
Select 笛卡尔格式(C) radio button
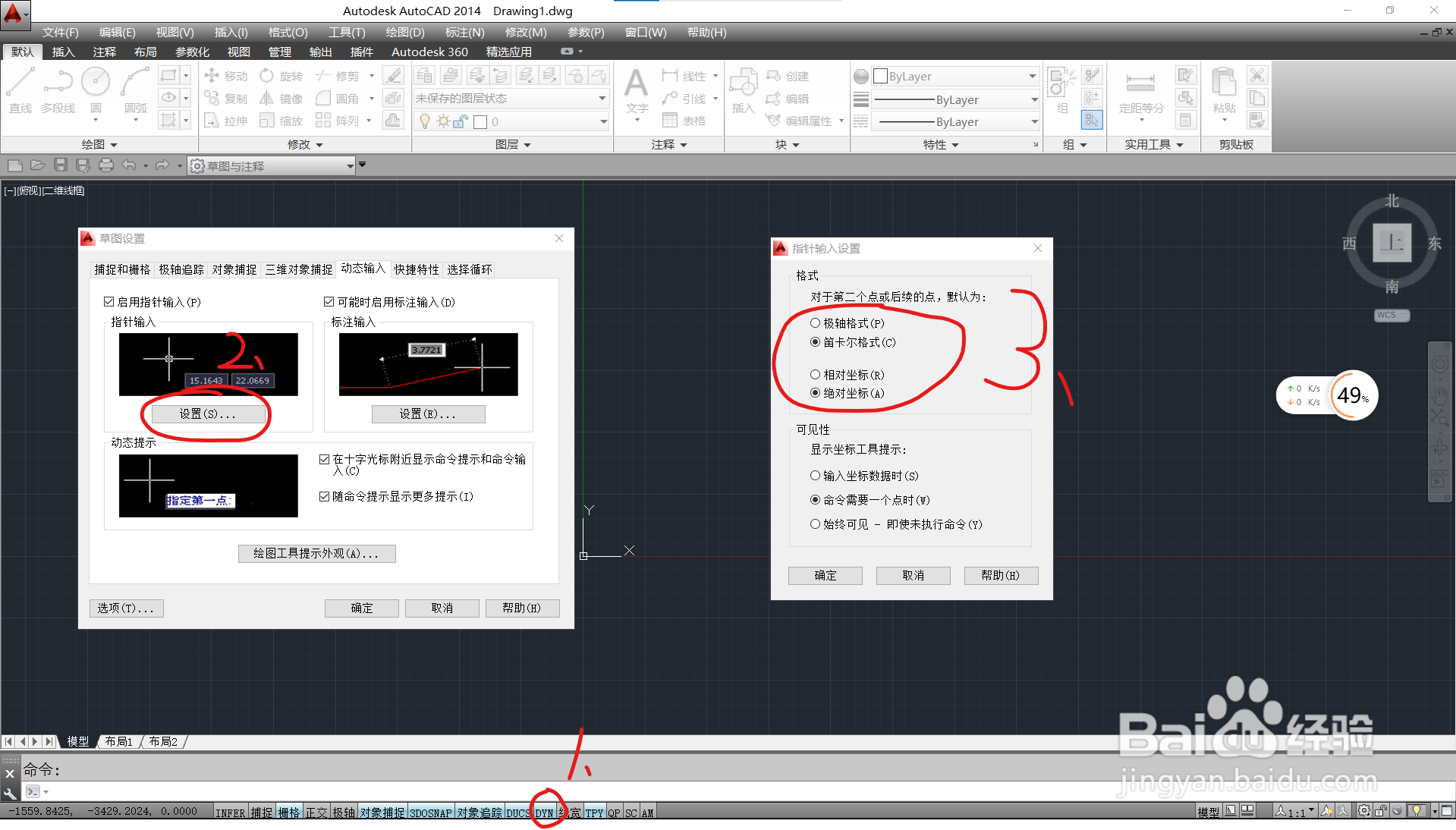point(815,342)
